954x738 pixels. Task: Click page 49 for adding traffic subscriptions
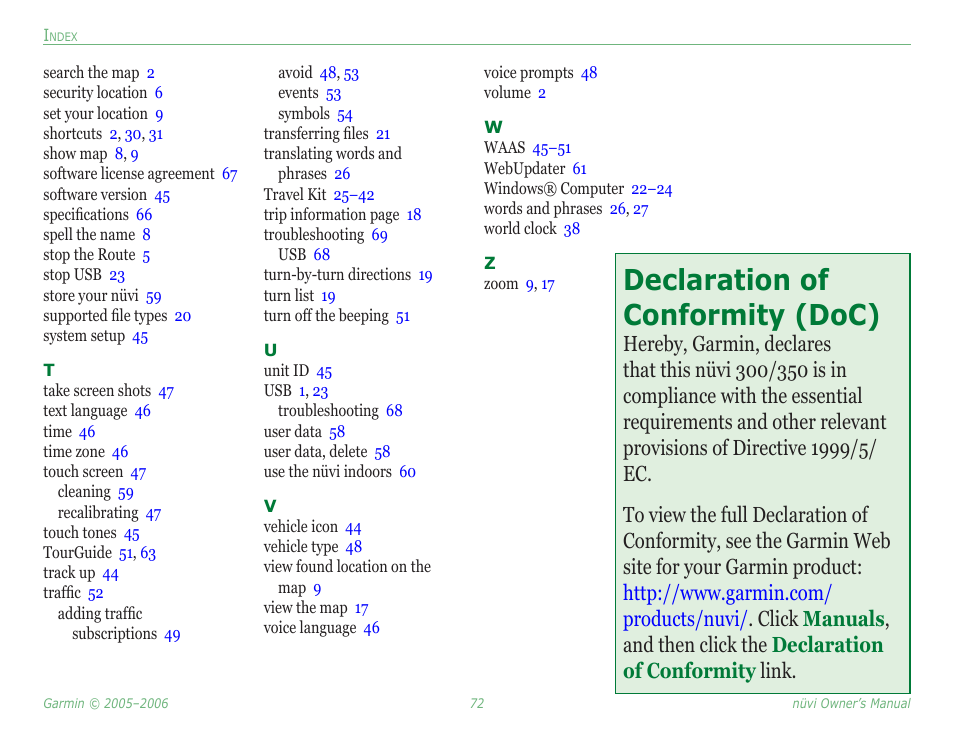172,635
